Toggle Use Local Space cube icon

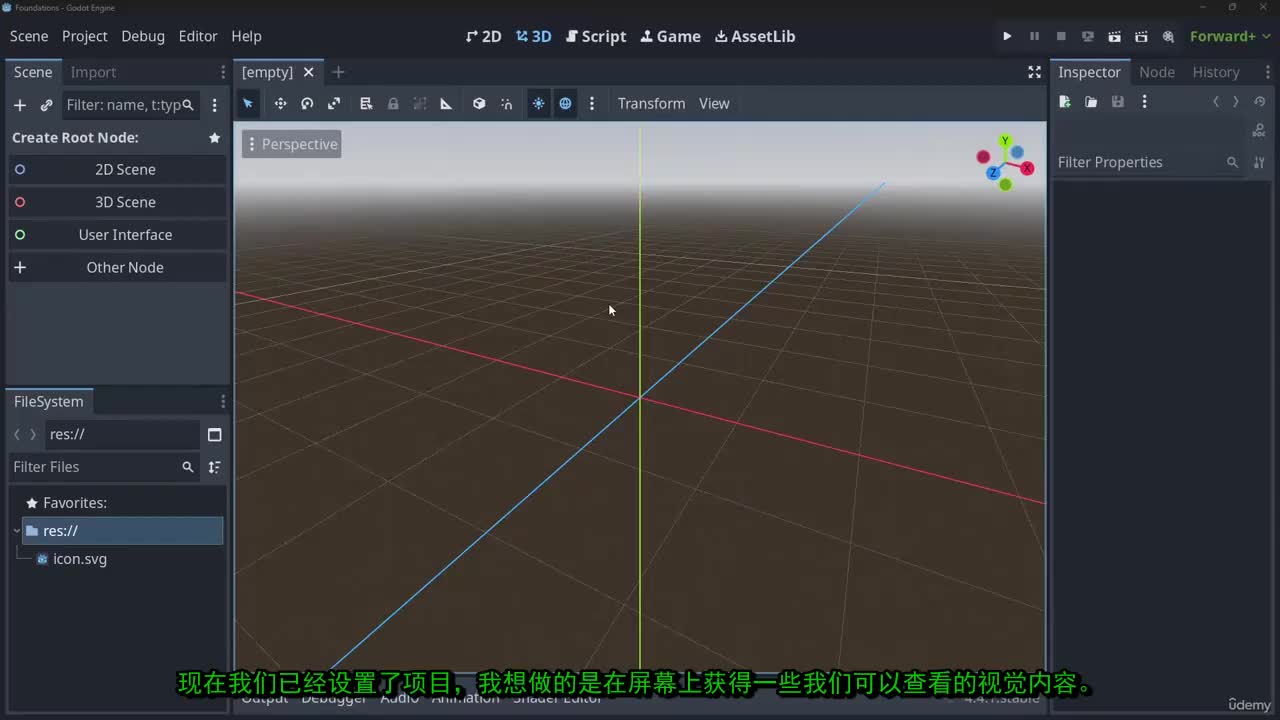coord(479,103)
